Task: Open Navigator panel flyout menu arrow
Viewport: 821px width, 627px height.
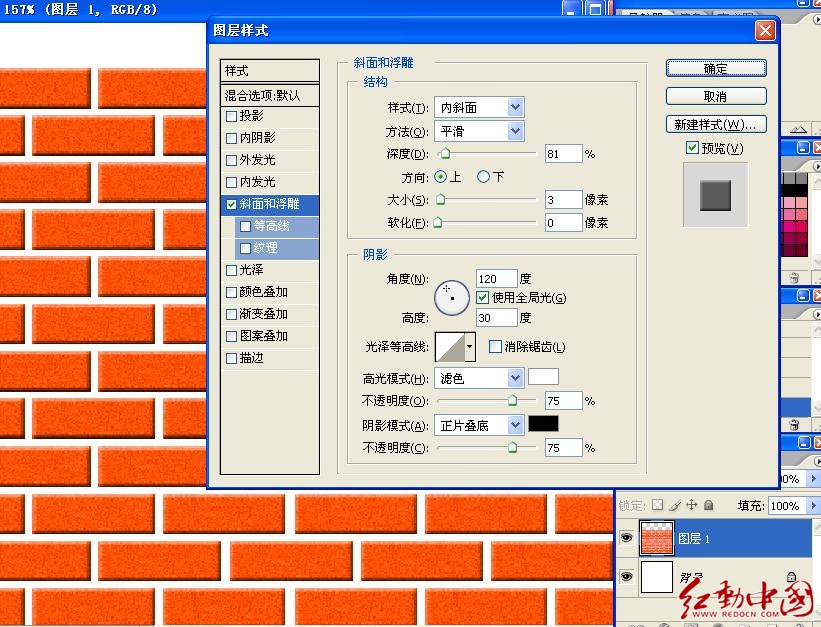Action: point(817,19)
